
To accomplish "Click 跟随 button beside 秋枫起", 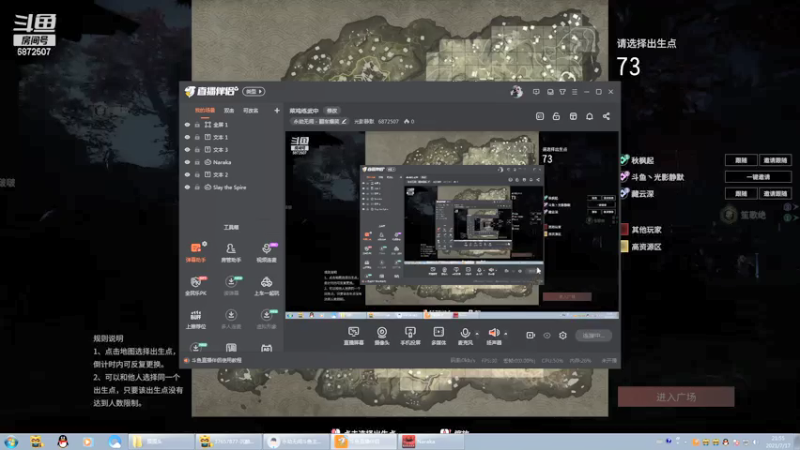I will click(741, 160).
